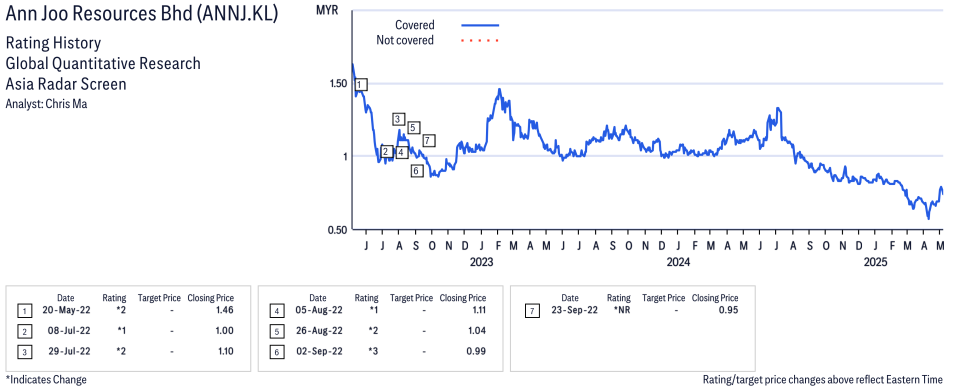Click the 2024 year label on axis
The width and height of the screenshot is (954, 386).
(678, 262)
